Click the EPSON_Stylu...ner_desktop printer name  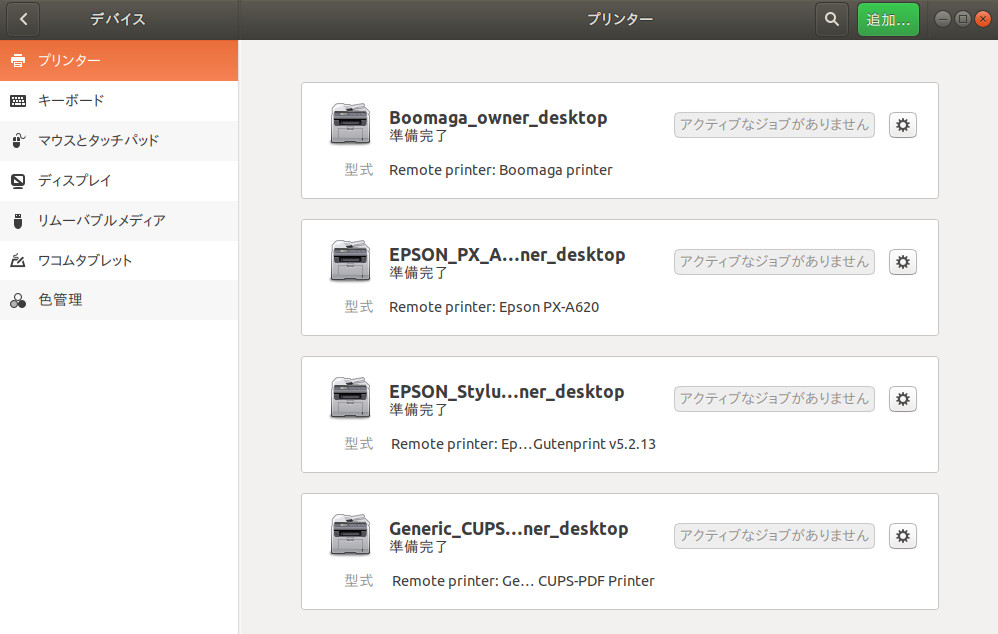pos(506,391)
